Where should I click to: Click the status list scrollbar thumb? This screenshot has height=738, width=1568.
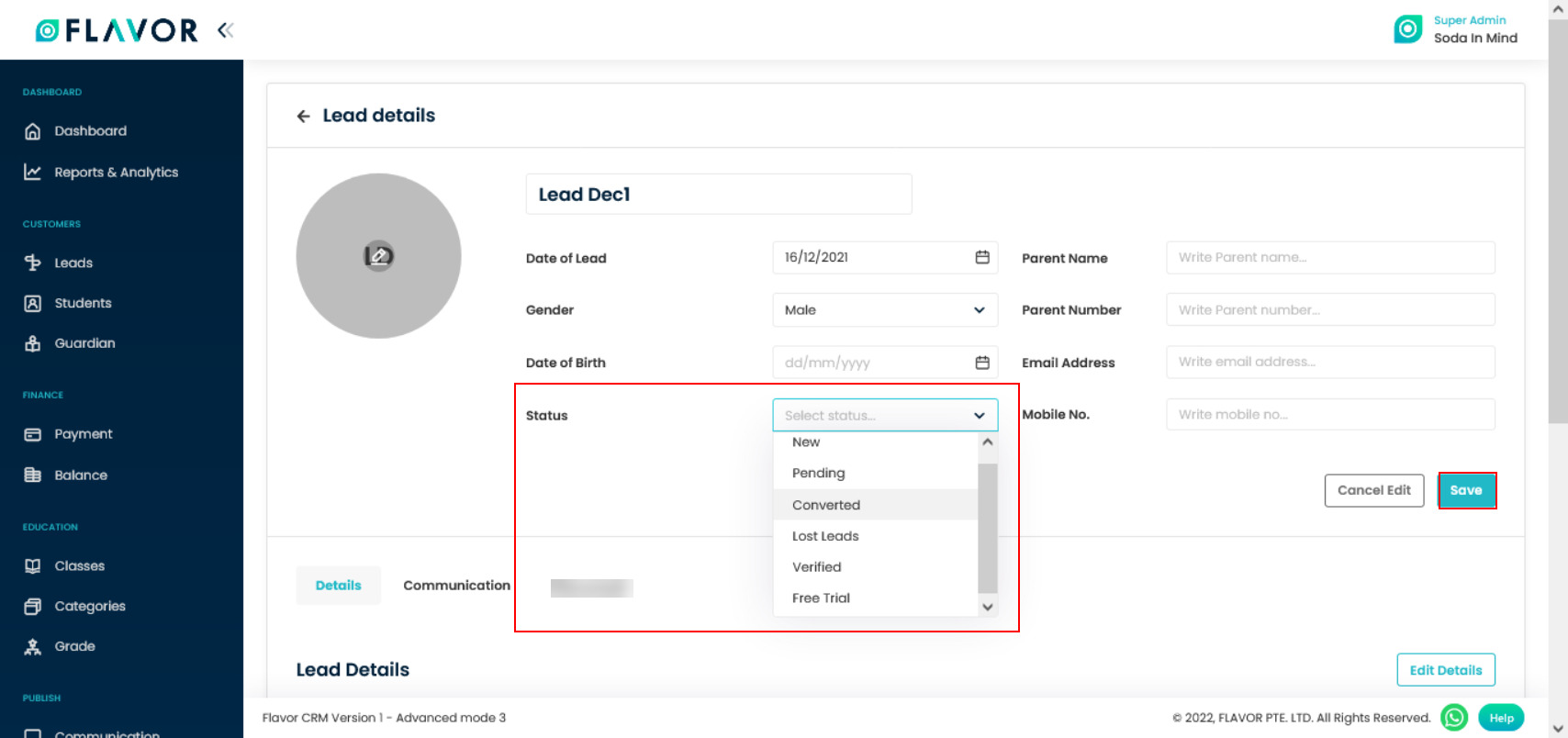(x=988, y=528)
